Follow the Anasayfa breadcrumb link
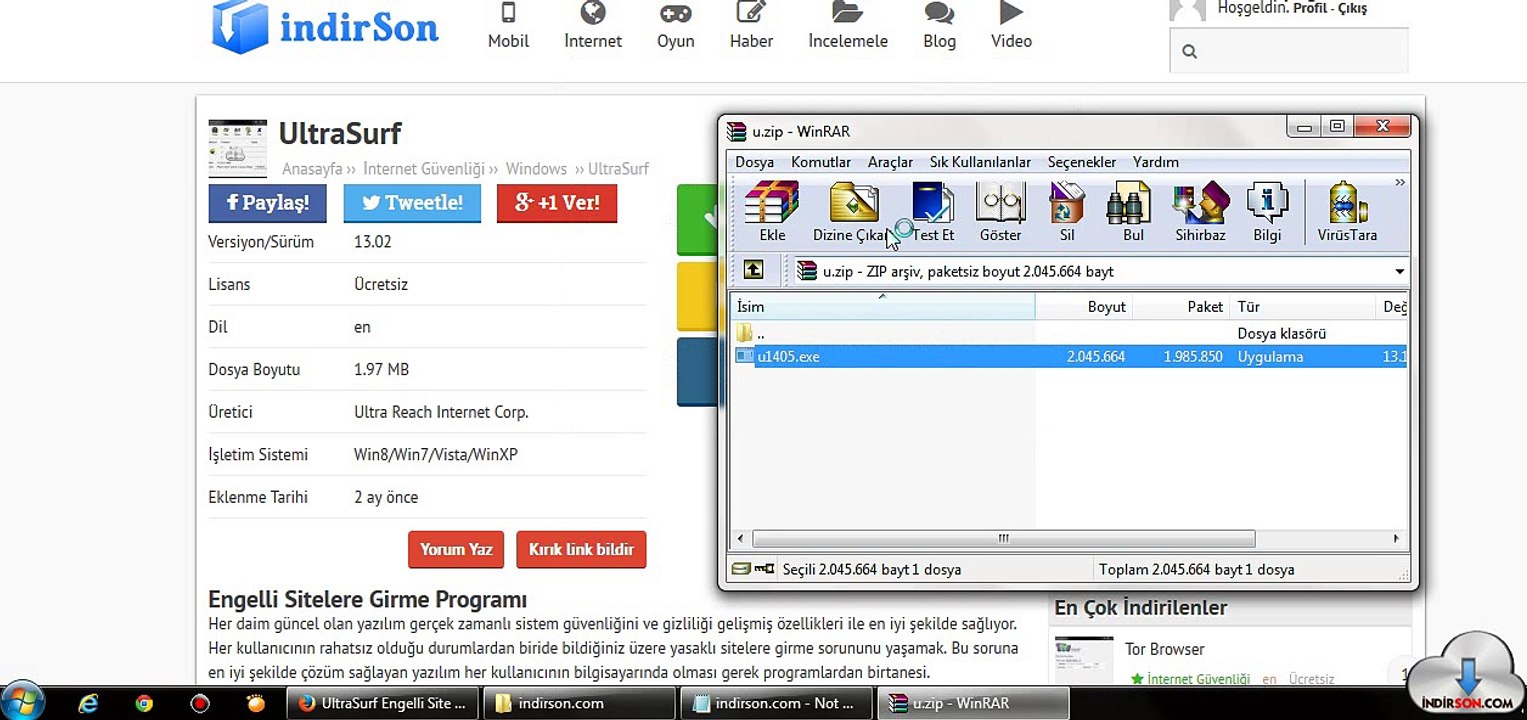The height and width of the screenshot is (720, 1527). coord(312,169)
